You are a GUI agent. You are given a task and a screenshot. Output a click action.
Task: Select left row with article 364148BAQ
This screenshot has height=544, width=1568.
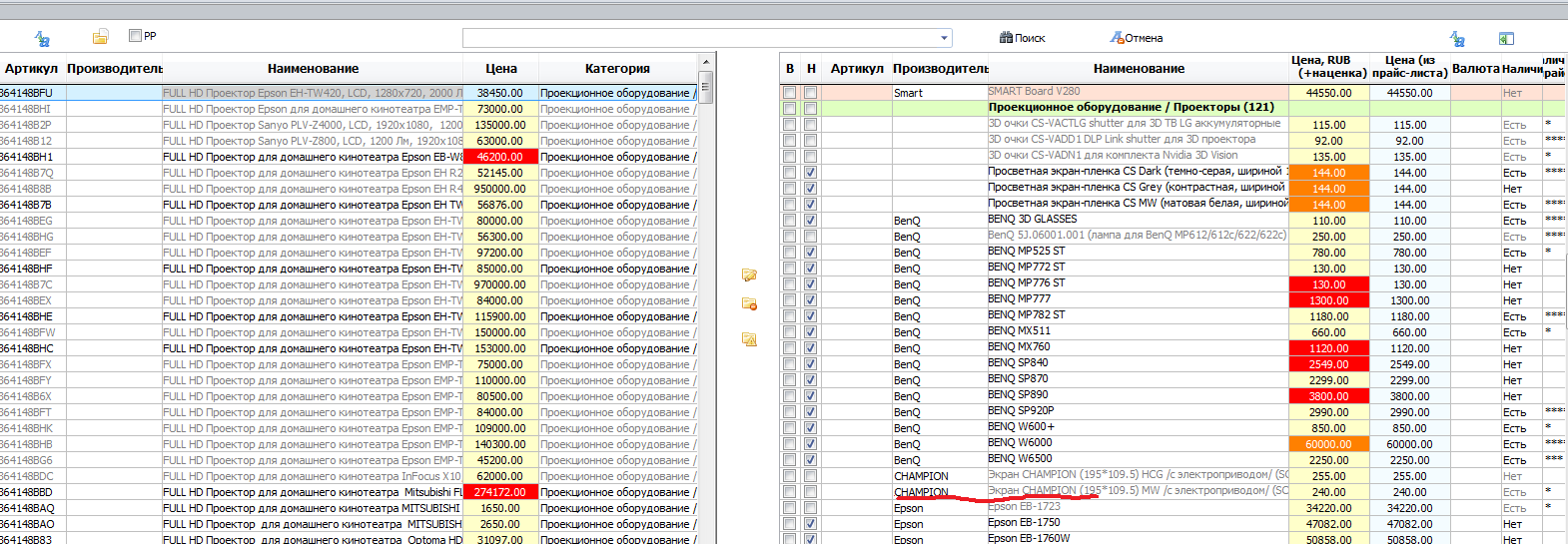pos(348,508)
